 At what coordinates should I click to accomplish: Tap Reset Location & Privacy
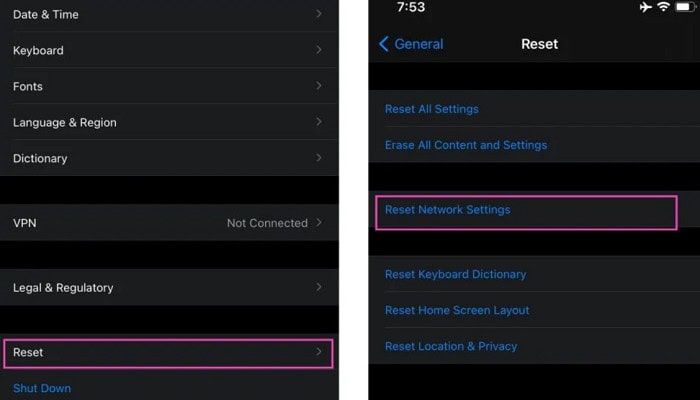[x=451, y=346]
